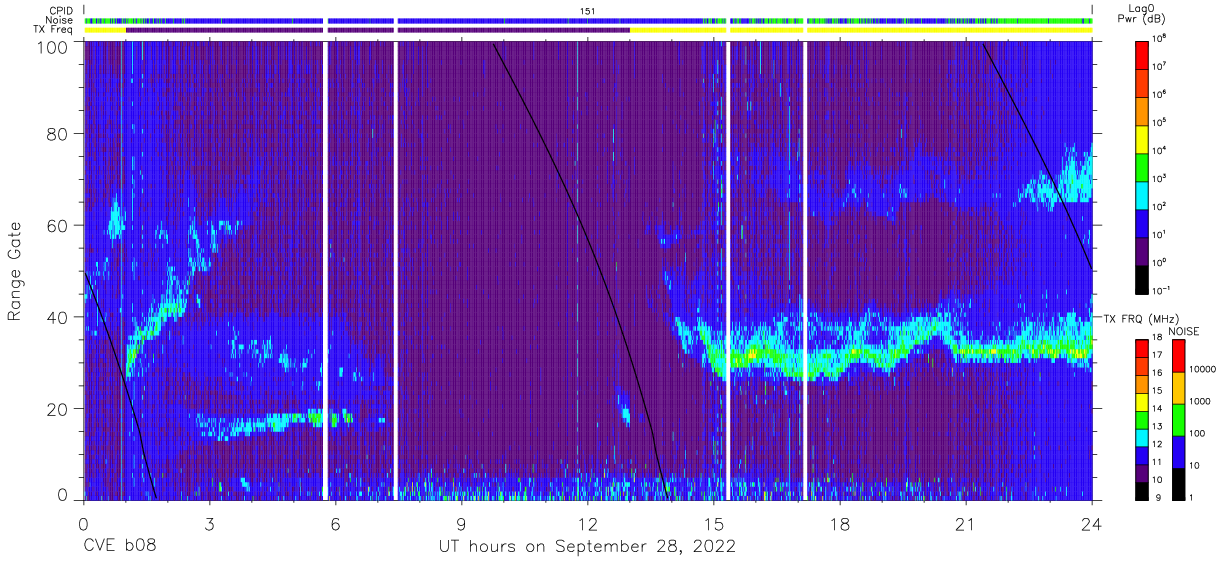Click the white data gap just before hour 6
This screenshot has width=1228, height=567.
[325, 270]
